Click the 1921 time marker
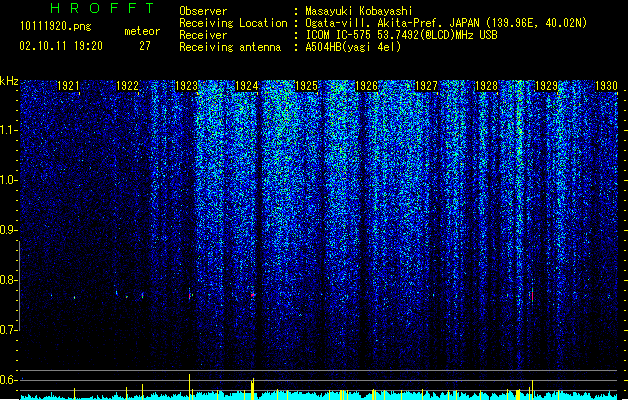Viewport: 629px width, 400px height. click(68, 86)
